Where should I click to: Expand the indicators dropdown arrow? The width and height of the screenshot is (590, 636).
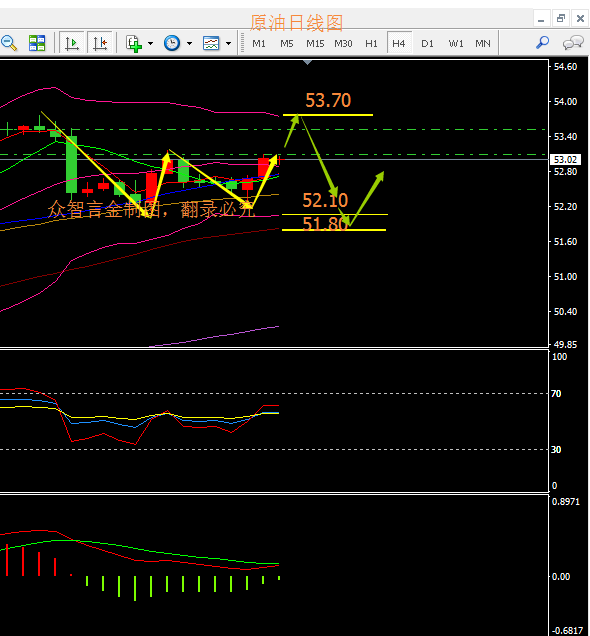coord(150,43)
